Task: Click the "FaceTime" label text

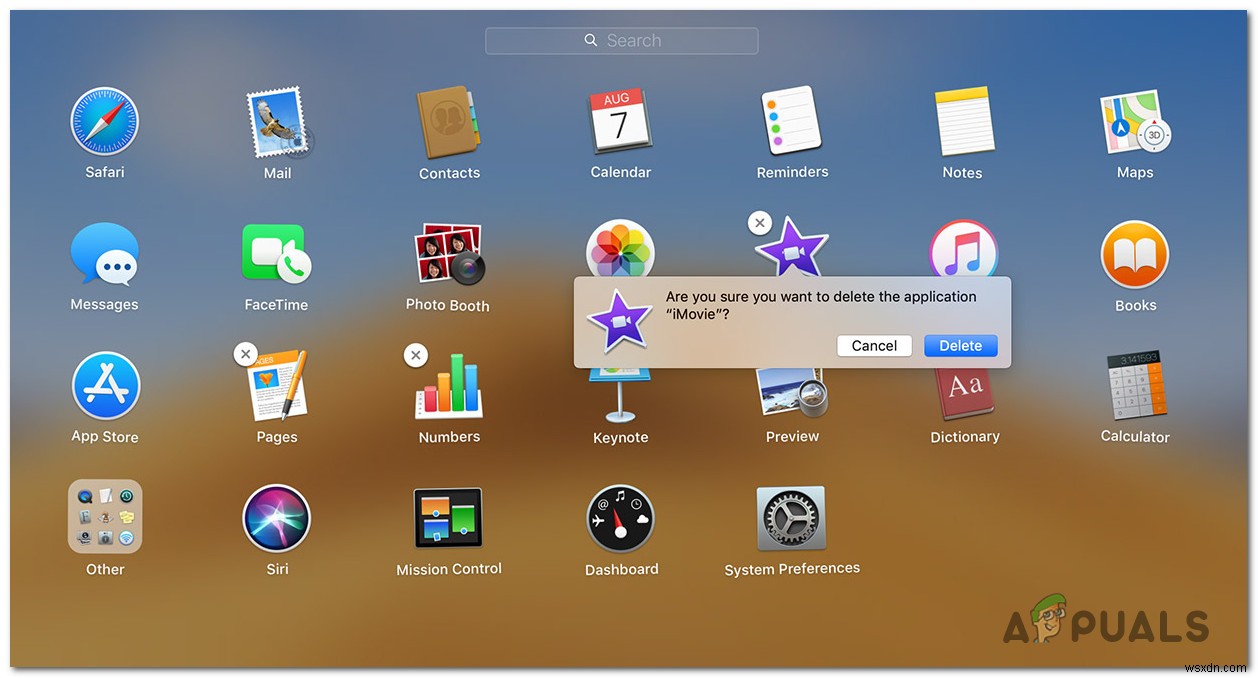Action: pyautogui.click(x=277, y=305)
